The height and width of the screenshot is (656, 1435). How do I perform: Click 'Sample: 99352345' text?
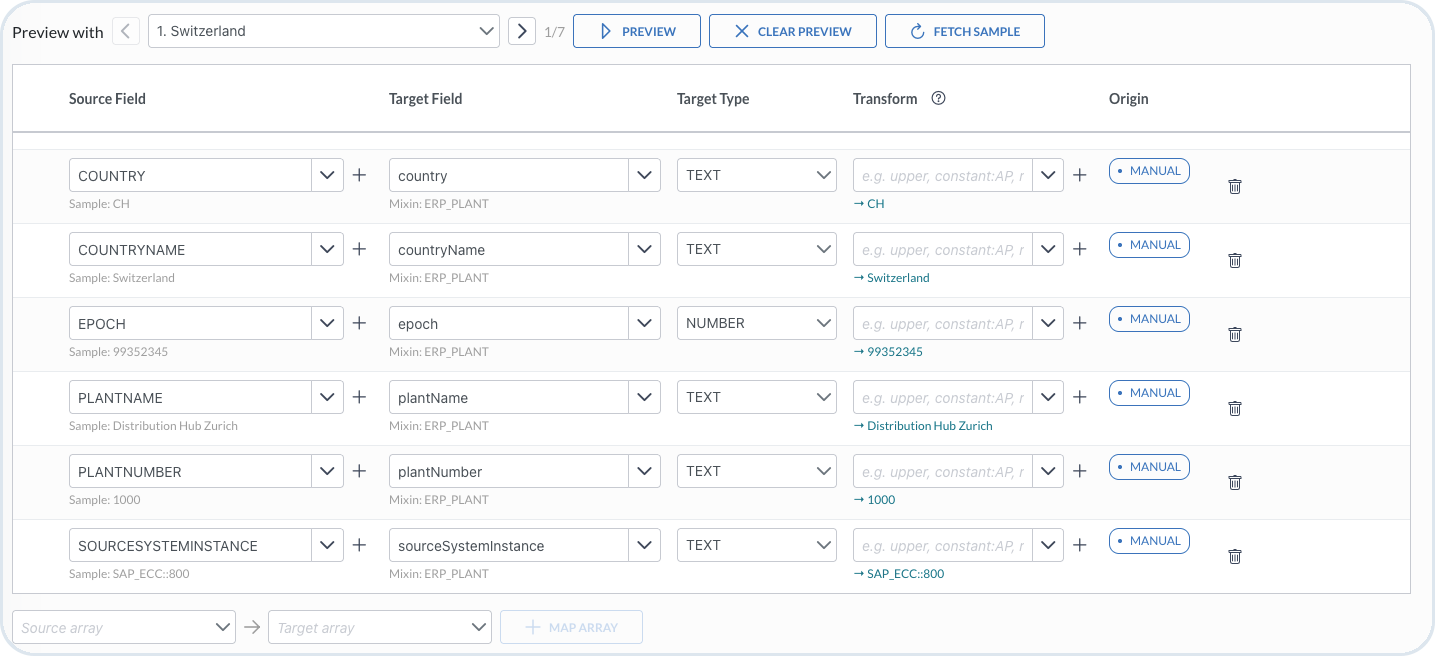[x=118, y=352]
